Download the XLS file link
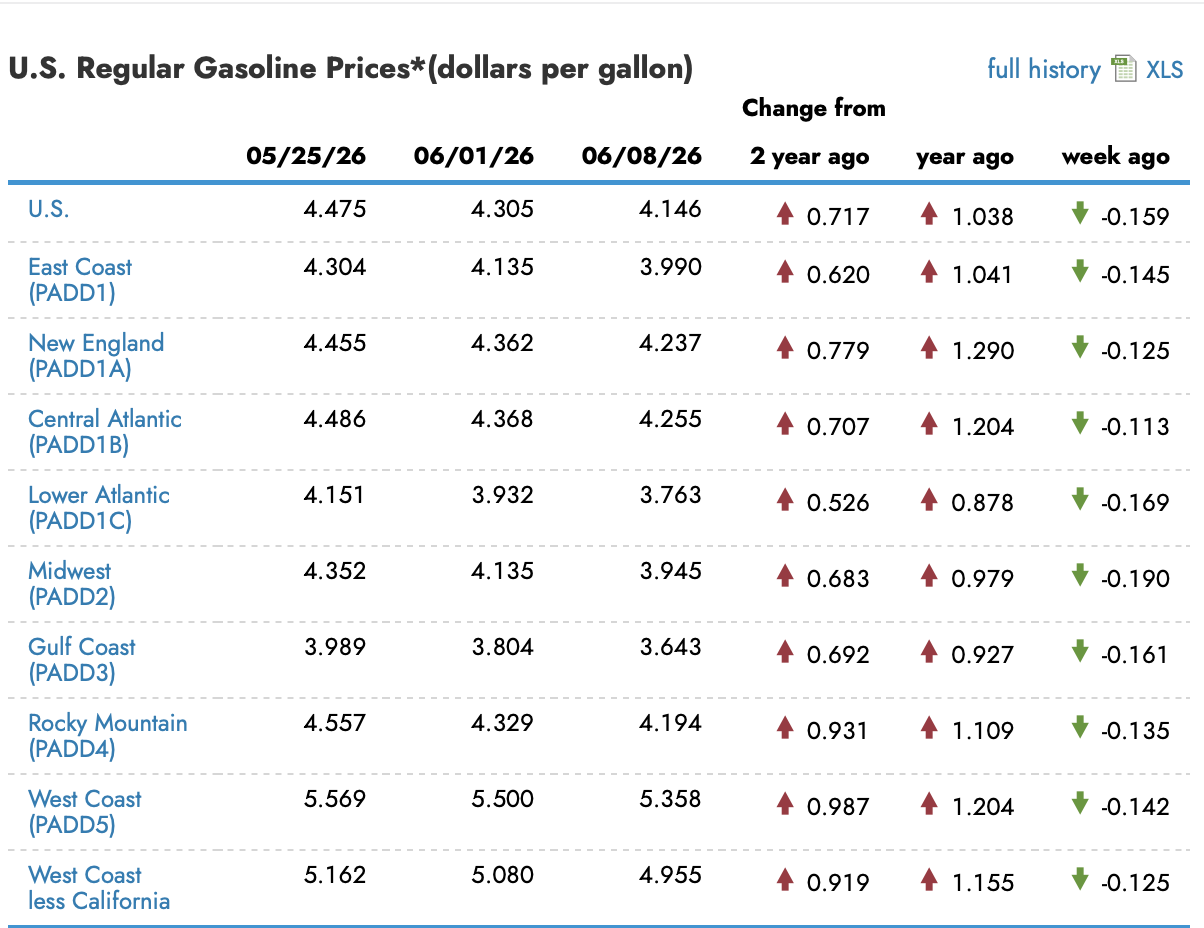Image resolution: width=1204 pixels, height=928 pixels. (x=1164, y=69)
